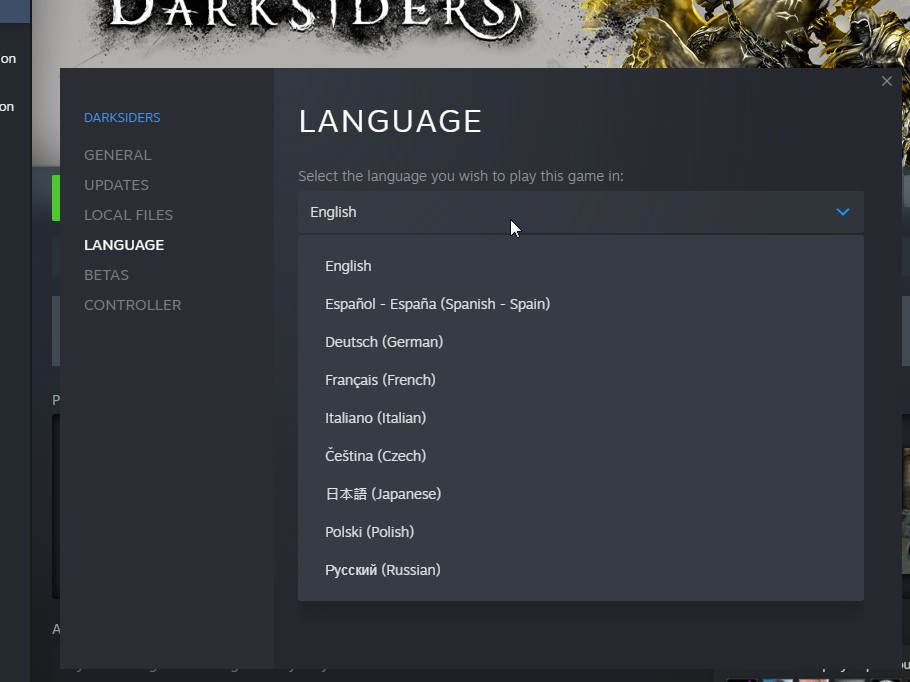Switch to the UPDATES tab
The image size is (910, 682).
(x=116, y=185)
